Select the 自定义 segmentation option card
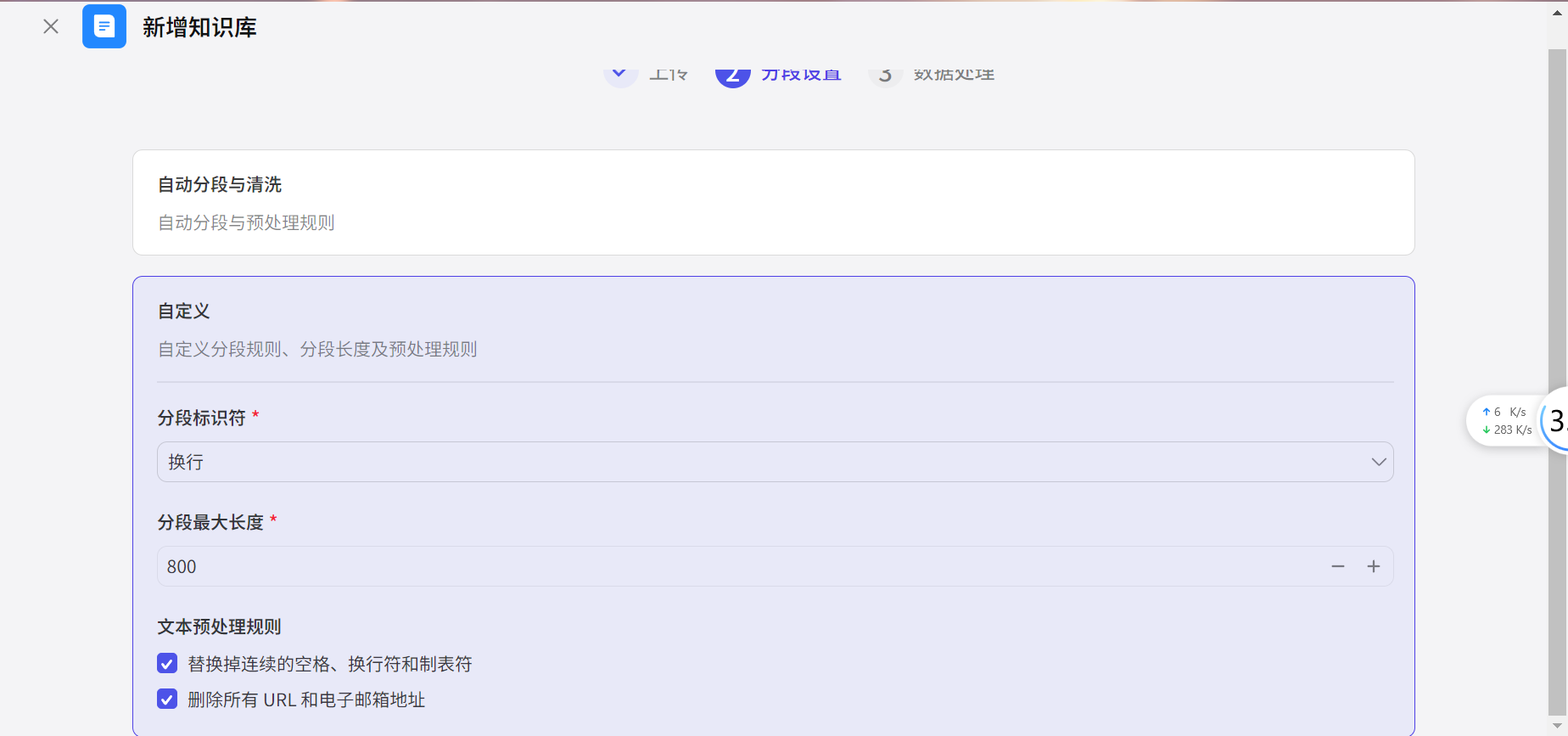This screenshot has width=1568, height=736. (773, 329)
